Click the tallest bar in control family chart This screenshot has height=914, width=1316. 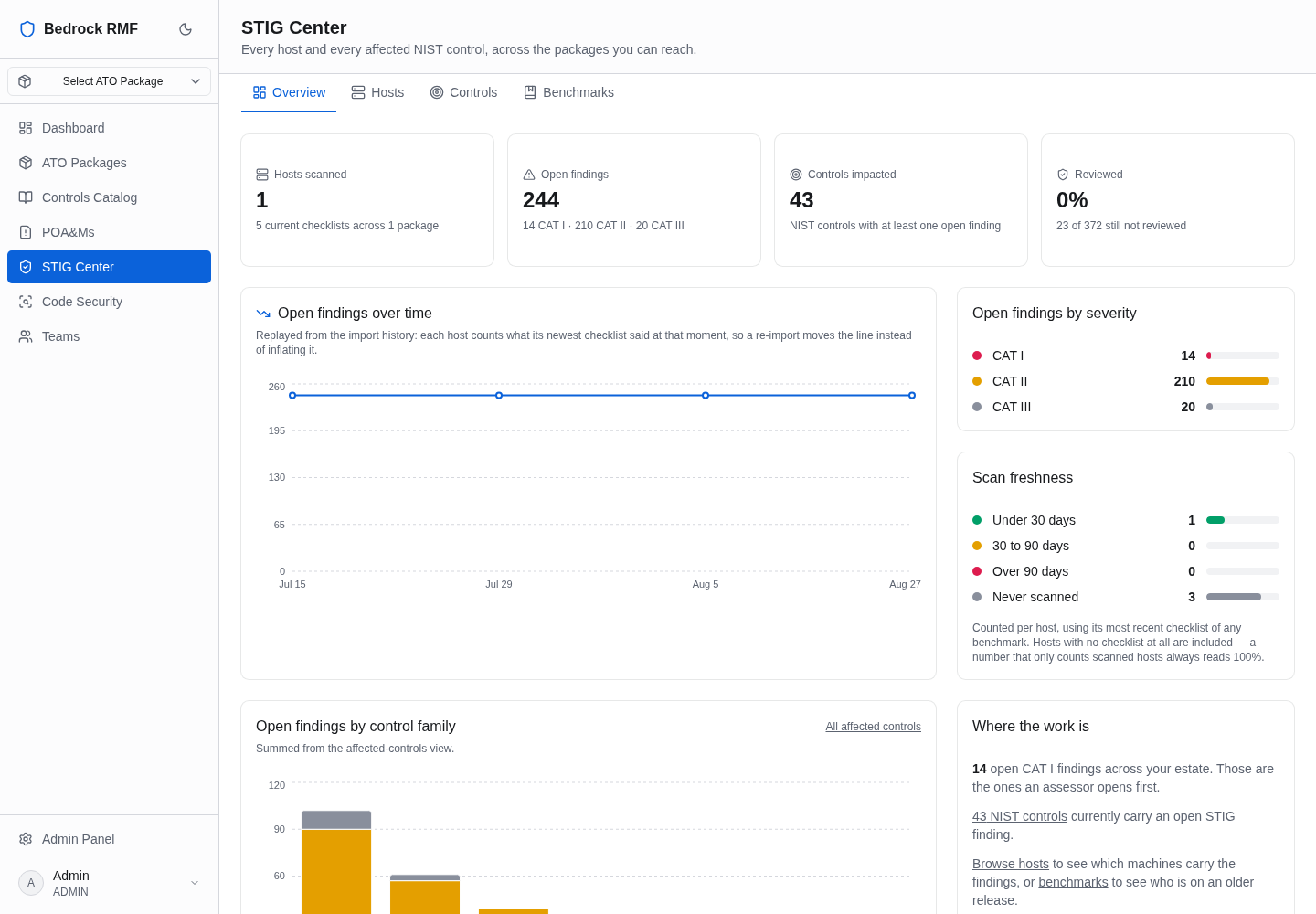[336, 862]
